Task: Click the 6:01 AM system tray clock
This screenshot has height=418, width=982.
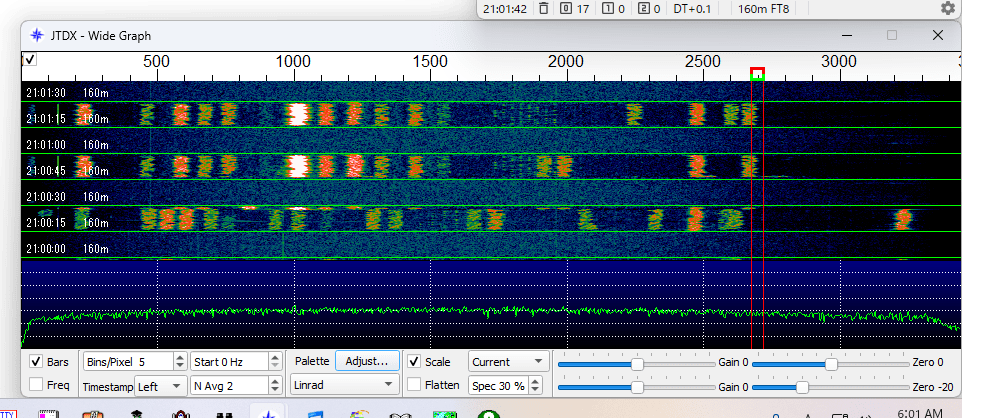Action: pos(919,413)
